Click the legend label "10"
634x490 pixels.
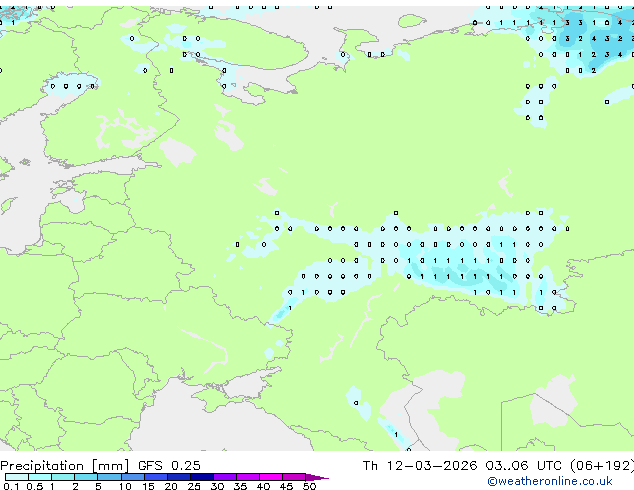[125, 486]
